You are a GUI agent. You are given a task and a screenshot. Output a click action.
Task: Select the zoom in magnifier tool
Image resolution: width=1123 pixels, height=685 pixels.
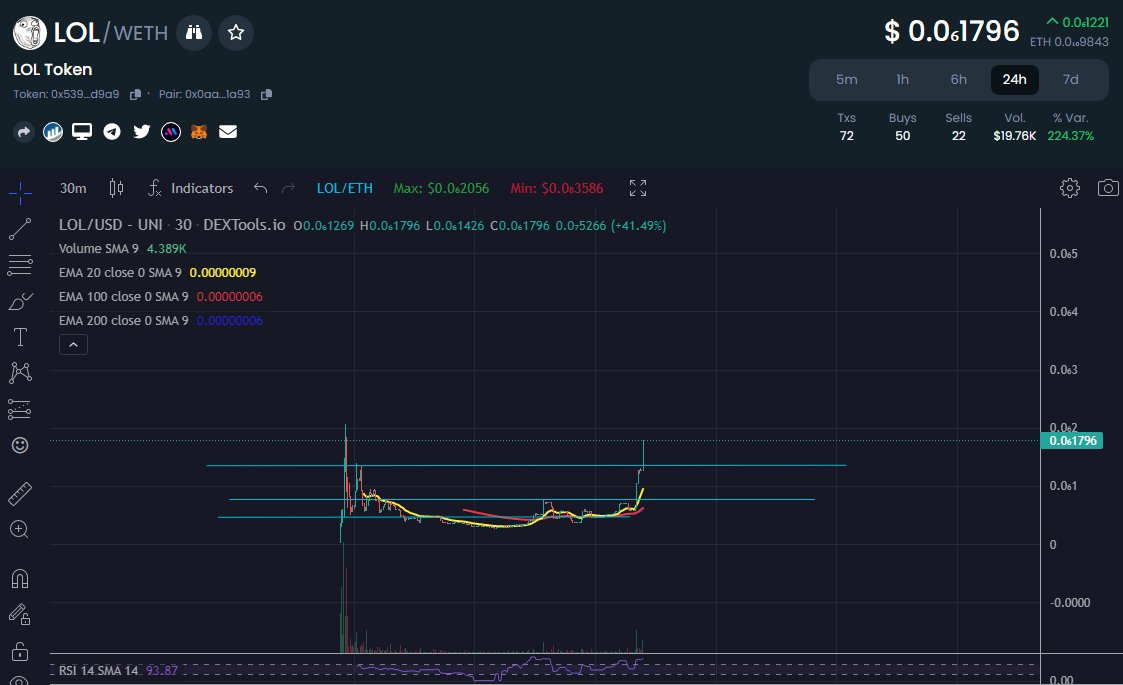(20, 530)
